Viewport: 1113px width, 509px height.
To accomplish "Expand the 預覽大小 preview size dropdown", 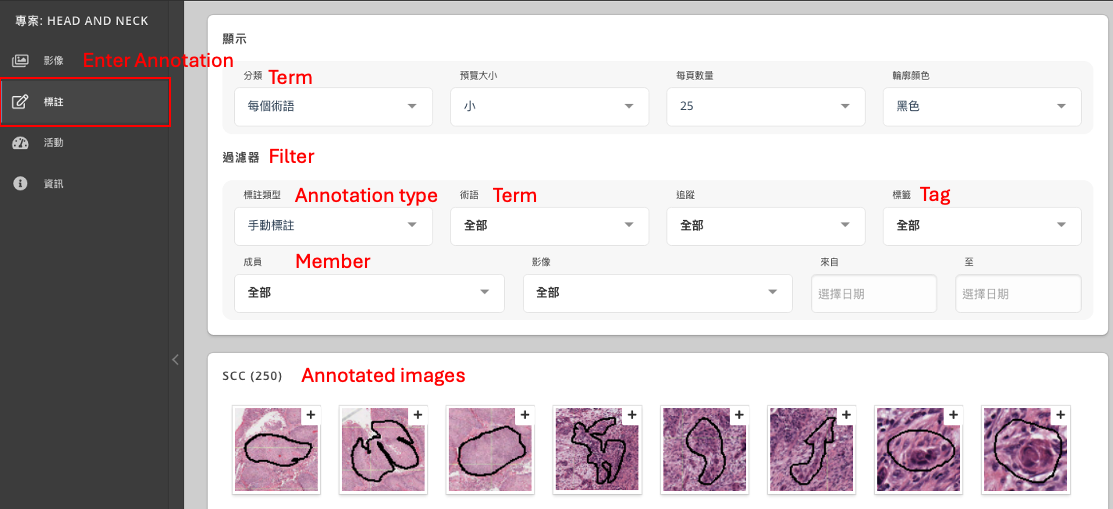I will (548, 106).
